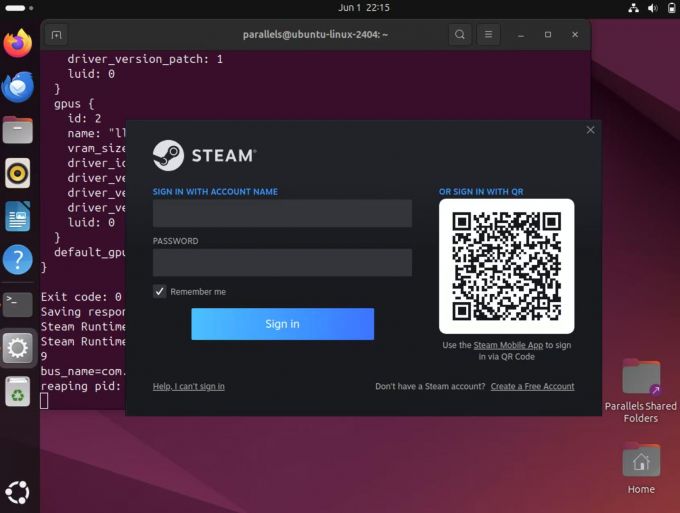Click the blue Sign in button
The image size is (680, 513).
(x=282, y=324)
